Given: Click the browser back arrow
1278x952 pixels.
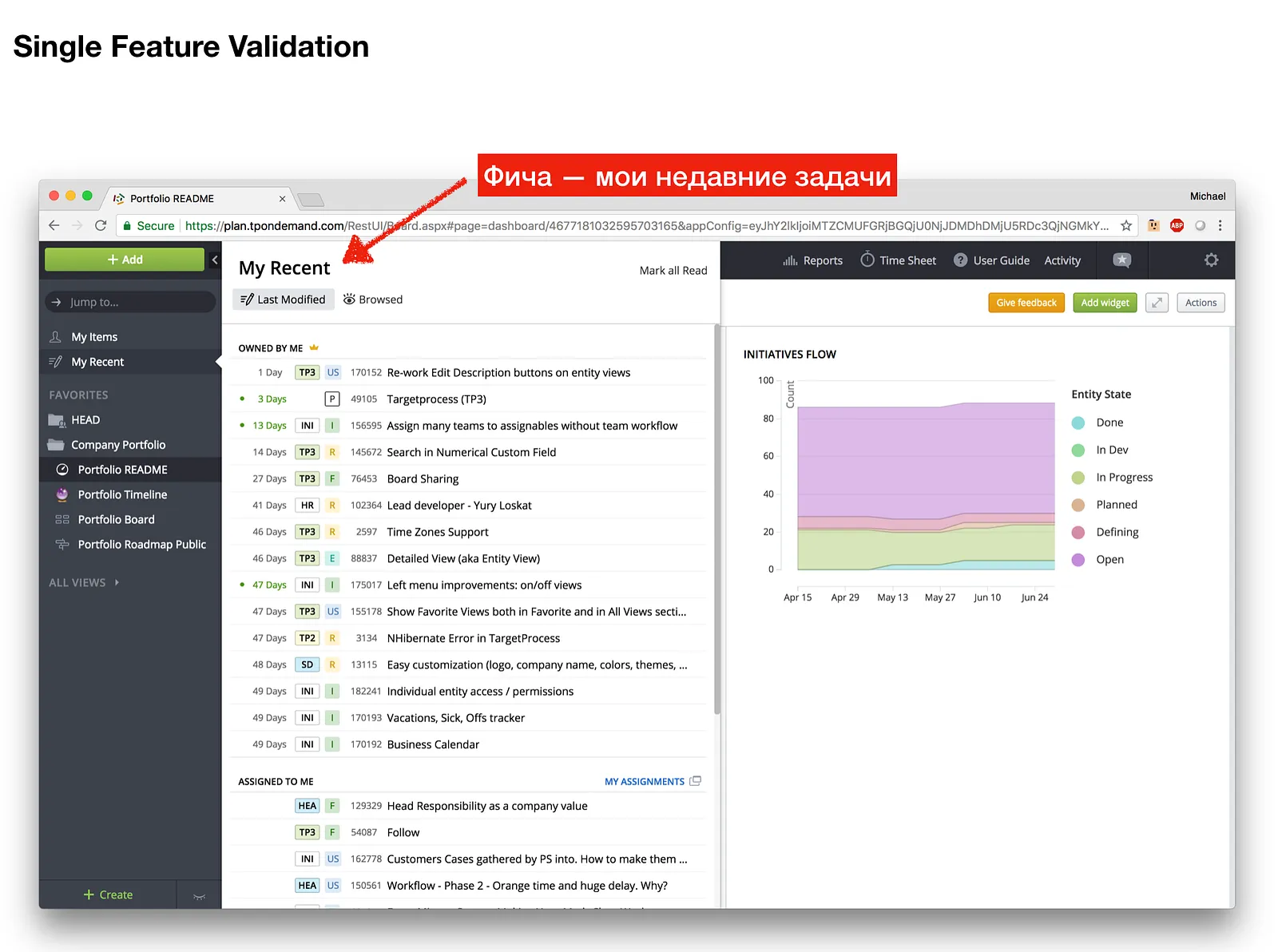Looking at the screenshot, I should 54,225.
